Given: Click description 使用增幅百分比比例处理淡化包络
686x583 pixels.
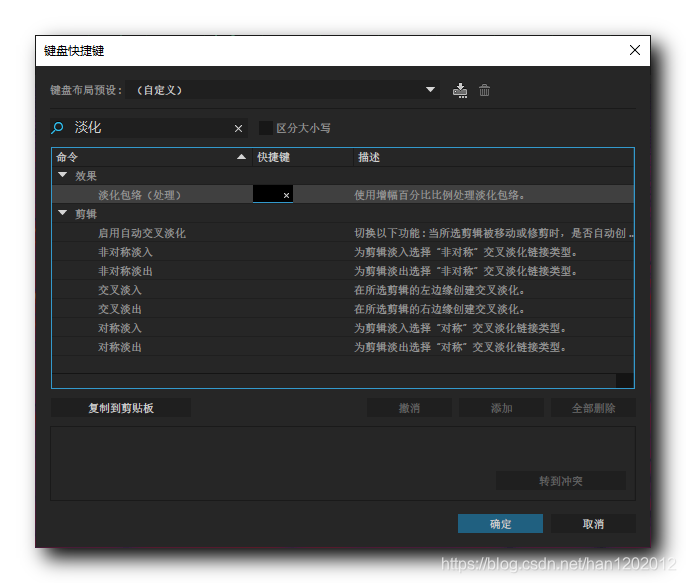Looking at the screenshot, I should (x=439, y=195).
